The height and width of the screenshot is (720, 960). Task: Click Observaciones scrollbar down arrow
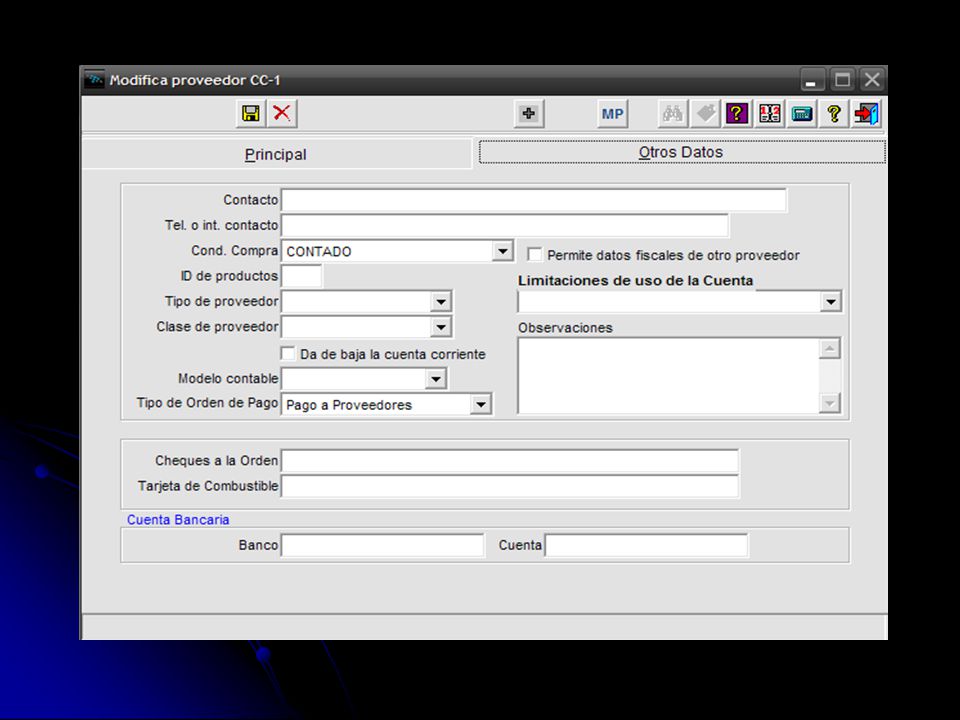830,403
